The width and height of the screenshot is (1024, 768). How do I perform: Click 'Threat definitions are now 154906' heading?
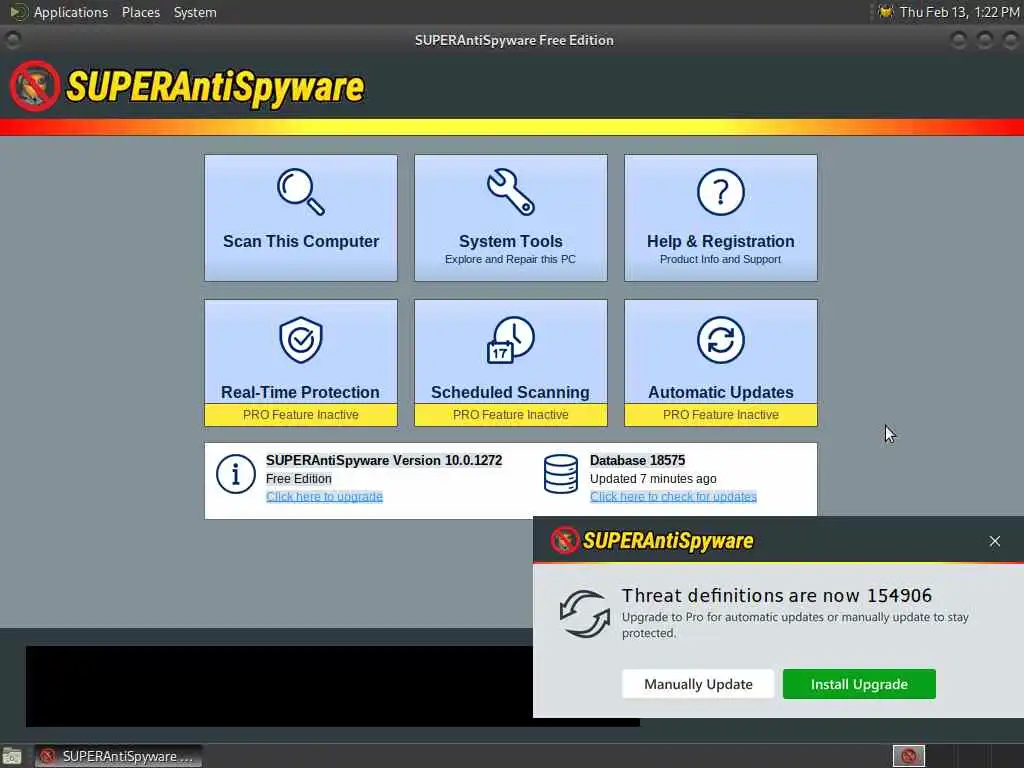click(776, 596)
